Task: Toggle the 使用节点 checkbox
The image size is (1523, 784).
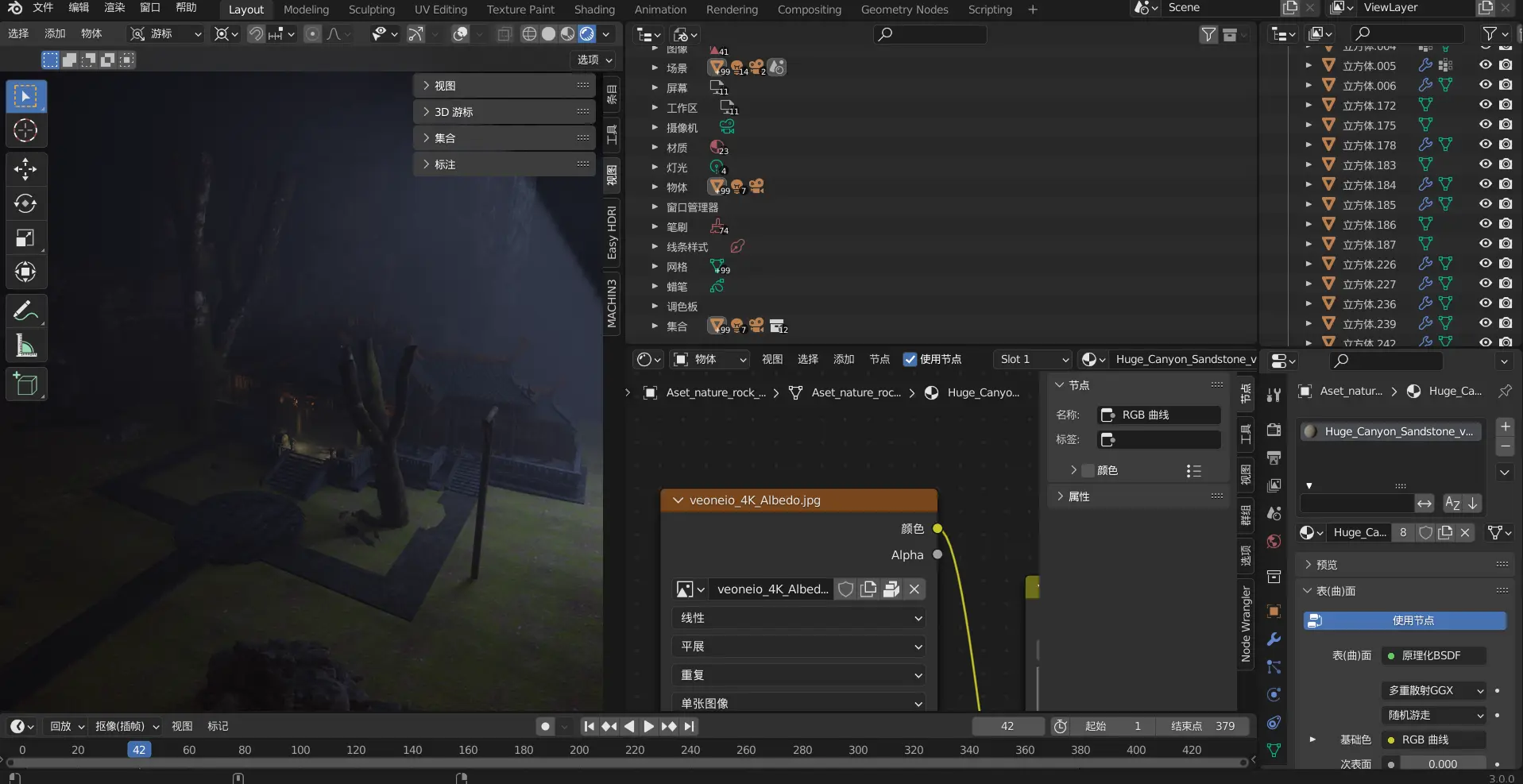Action: (x=910, y=359)
